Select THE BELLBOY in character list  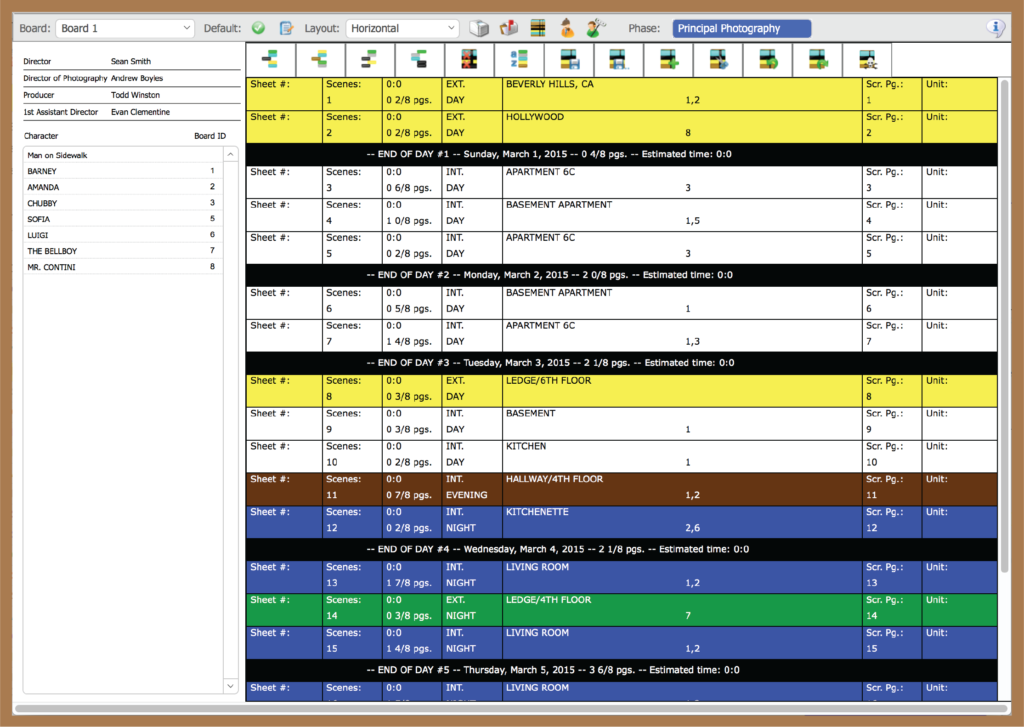pyautogui.click(x=123, y=251)
